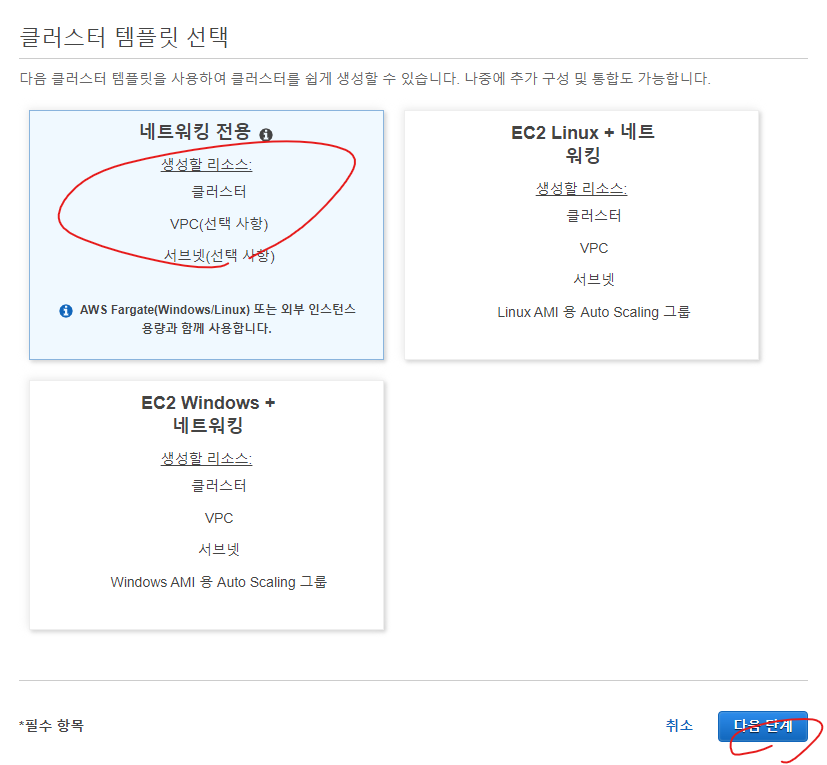Screen dimensions: 827x765
Task: Click 생성할 리소스 heading in 네트워킹 전용 card
Action: coord(206,165)
